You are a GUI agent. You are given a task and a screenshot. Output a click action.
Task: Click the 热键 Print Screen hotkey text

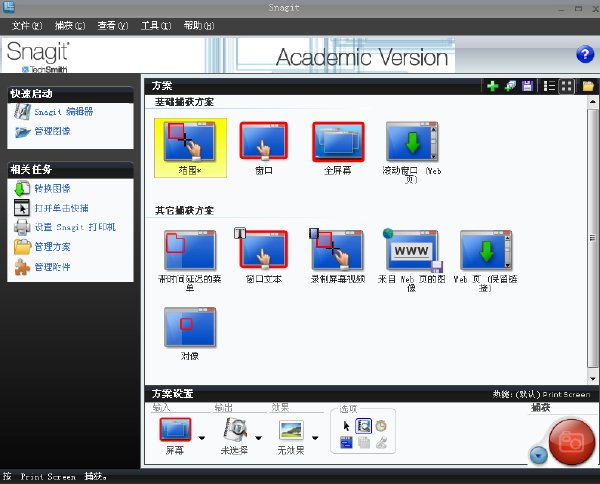point(541,394)
